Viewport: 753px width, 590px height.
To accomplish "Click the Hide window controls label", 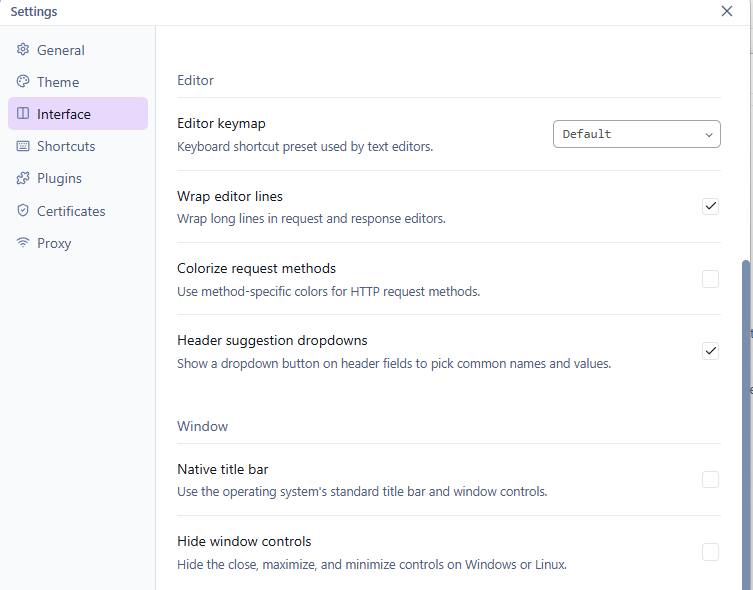I will click(244, 542).
